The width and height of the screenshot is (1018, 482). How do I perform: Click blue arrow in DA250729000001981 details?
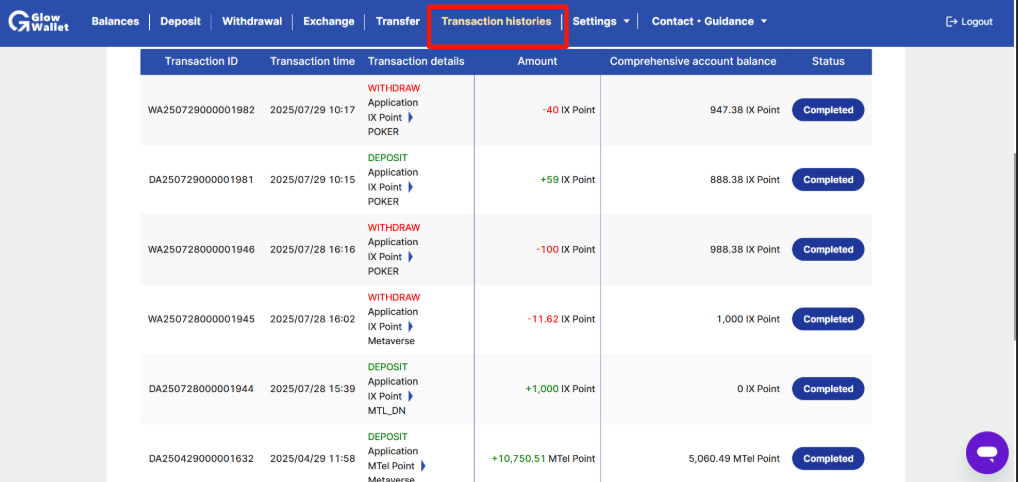[410, 187]
